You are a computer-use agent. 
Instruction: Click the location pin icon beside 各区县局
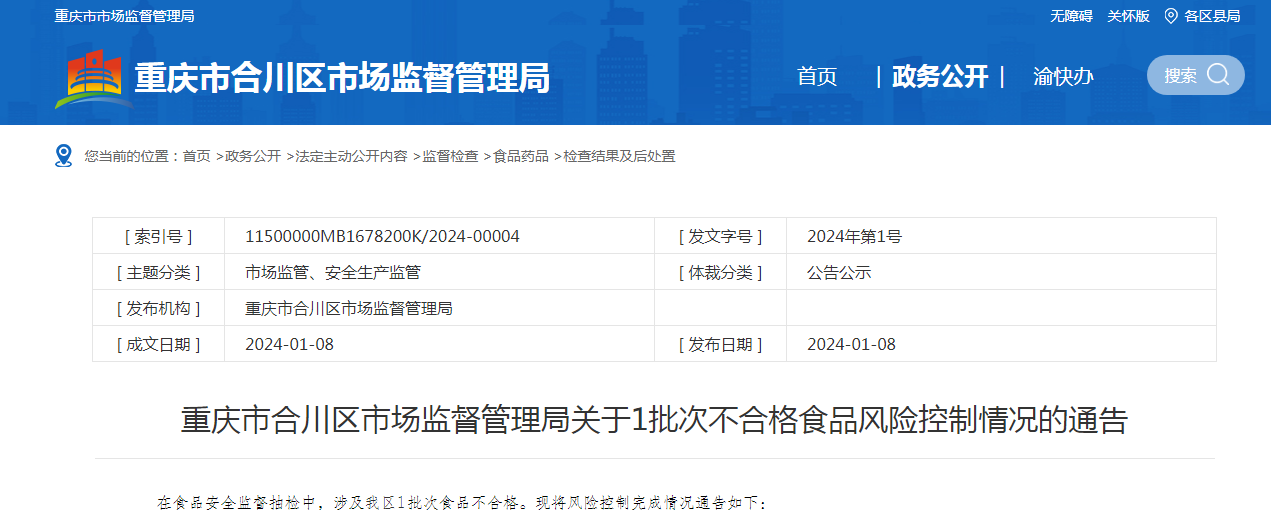click(1171, 16)
